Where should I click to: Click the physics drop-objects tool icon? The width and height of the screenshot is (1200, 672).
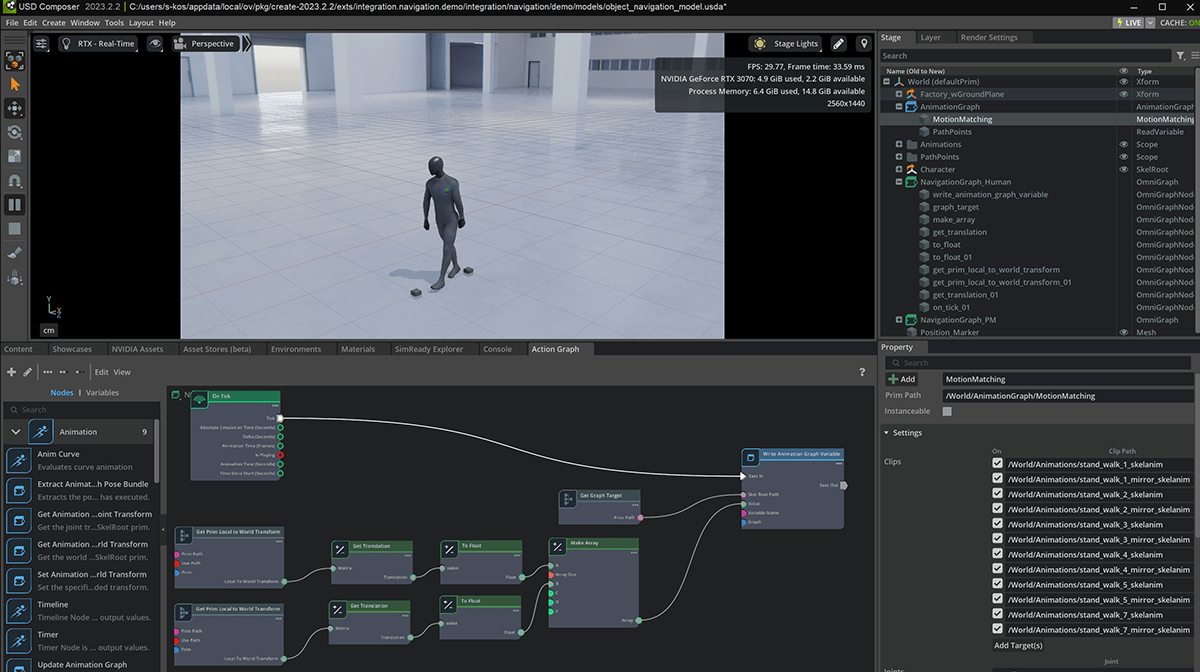point(15,277)
